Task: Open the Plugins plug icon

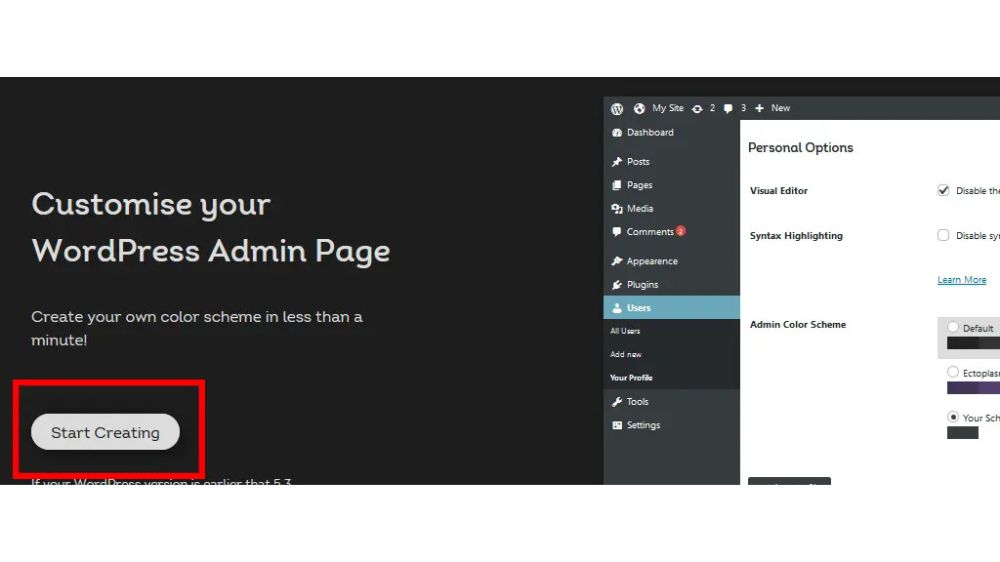Action: 617,285
